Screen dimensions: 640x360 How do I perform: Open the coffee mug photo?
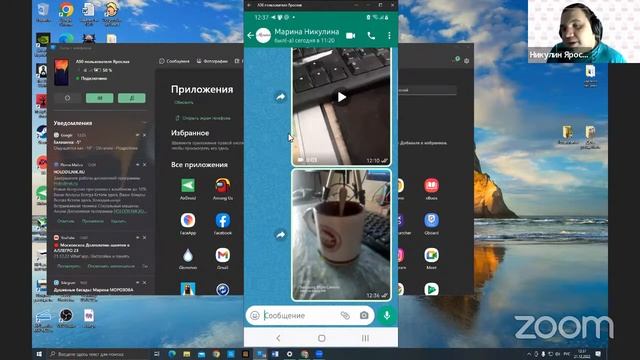point(341,235)
